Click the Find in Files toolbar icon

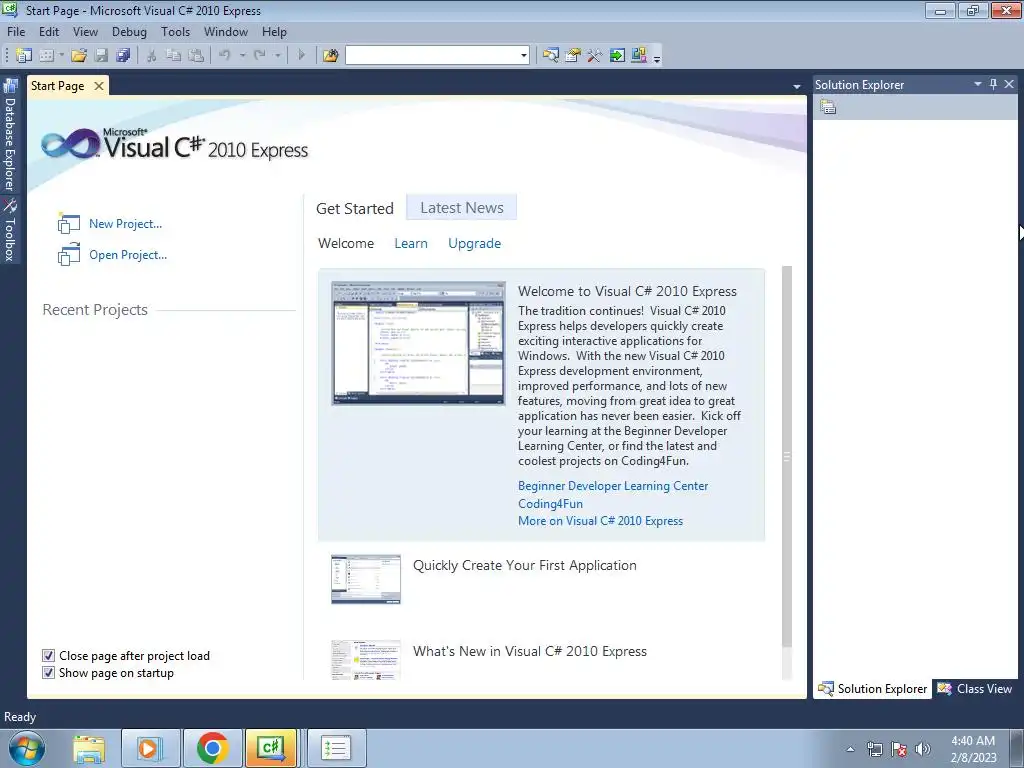tap(330, 56)
